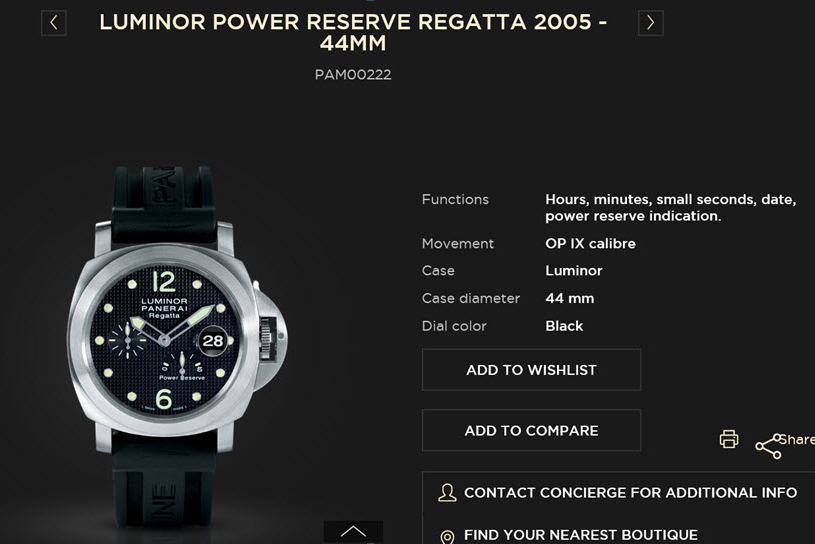
Task: Add the watch to compare list
Action: pos(531,431)
